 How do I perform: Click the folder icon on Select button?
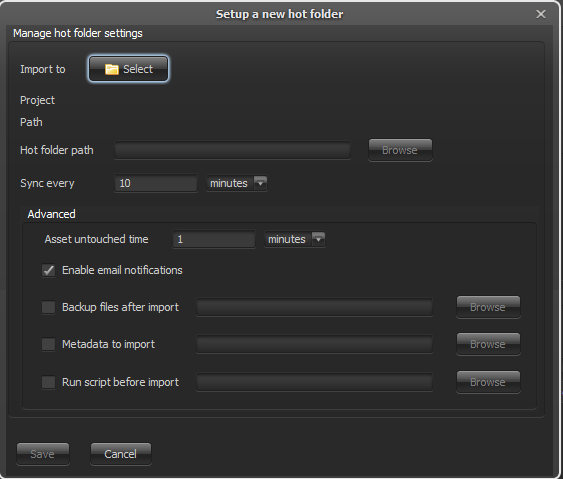pos(112,69)
